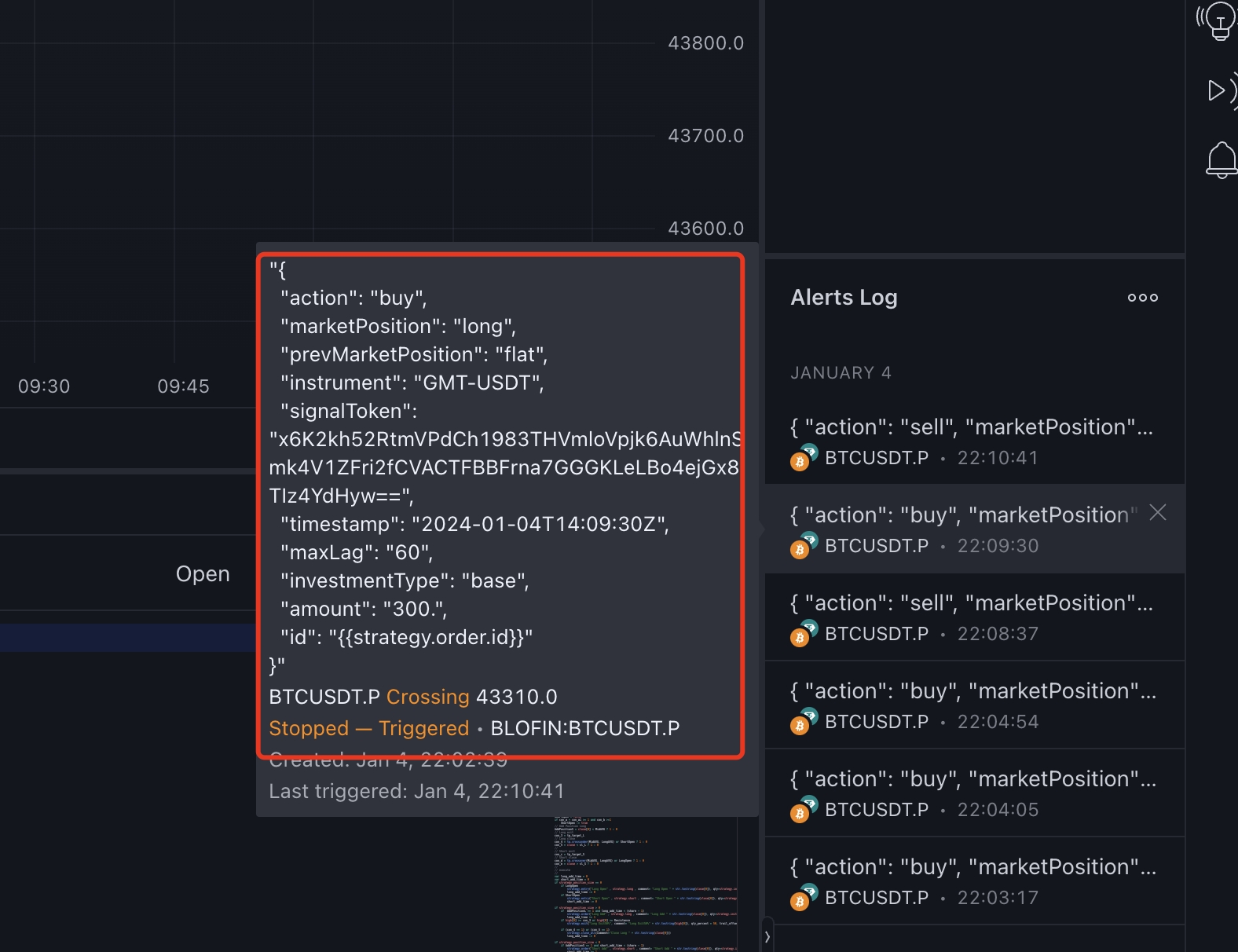Select the buy alert logged at 22:04:54
This screenshot has height=952, width=1238.
(x=975, y=705)
